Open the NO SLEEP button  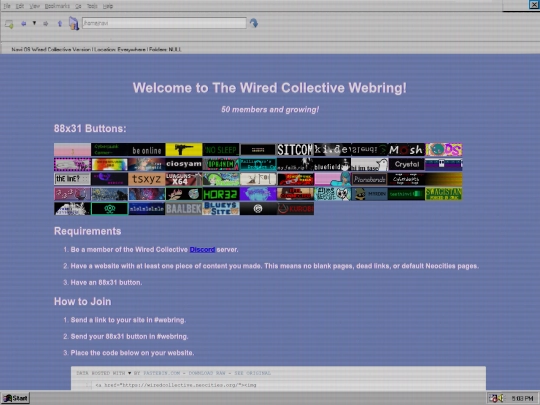coord(221,150)
